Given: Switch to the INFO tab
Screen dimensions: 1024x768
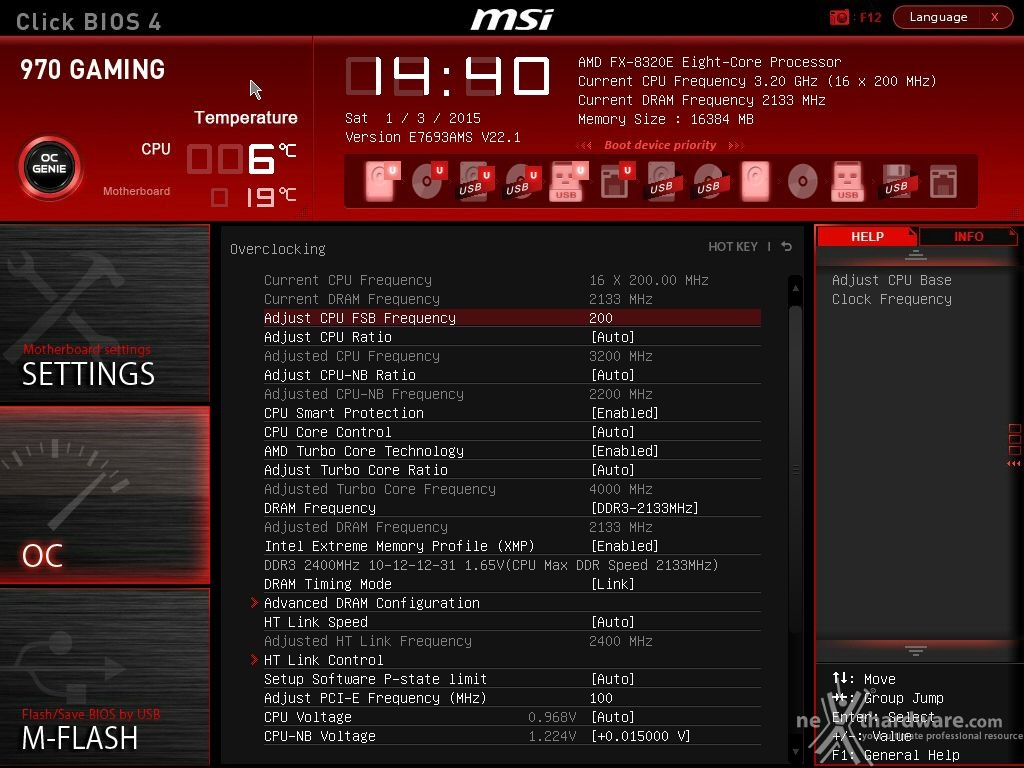Looking at the screenshot, I should [968, 236].
